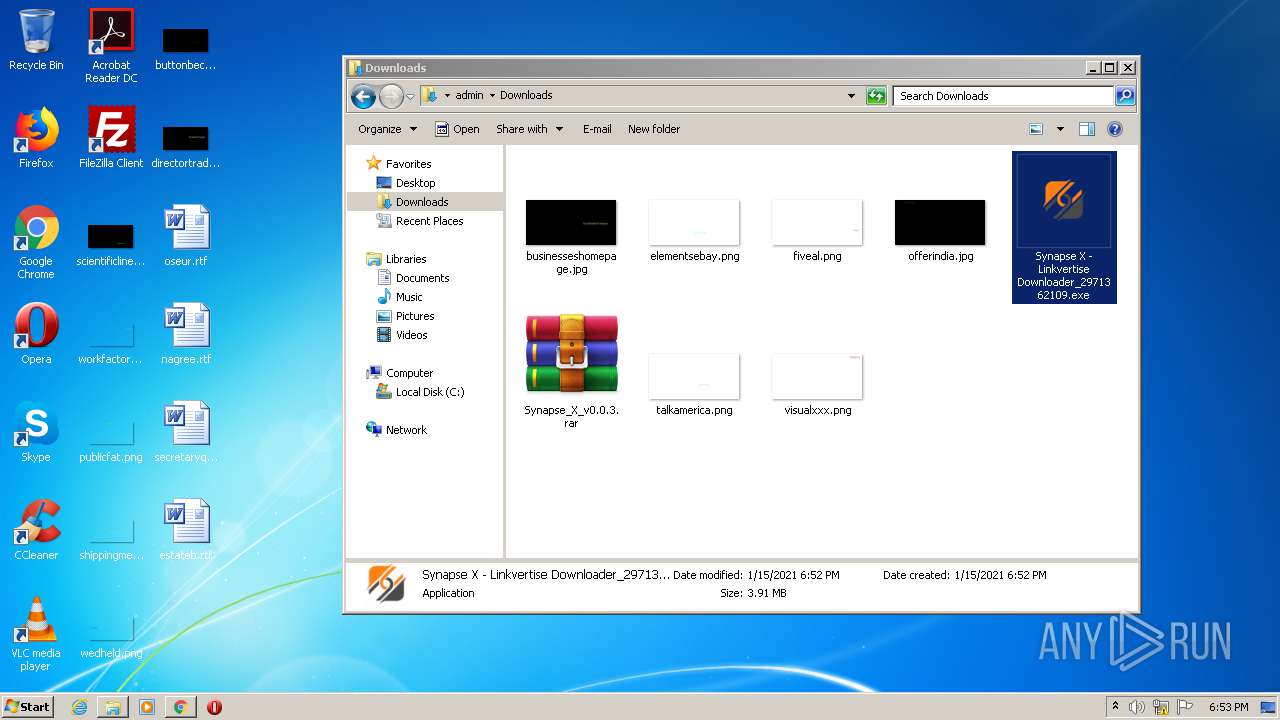Launch Opera browser shortcut
The width and height of the screenshot is (1280, 720).
click(x=36, y=334)
